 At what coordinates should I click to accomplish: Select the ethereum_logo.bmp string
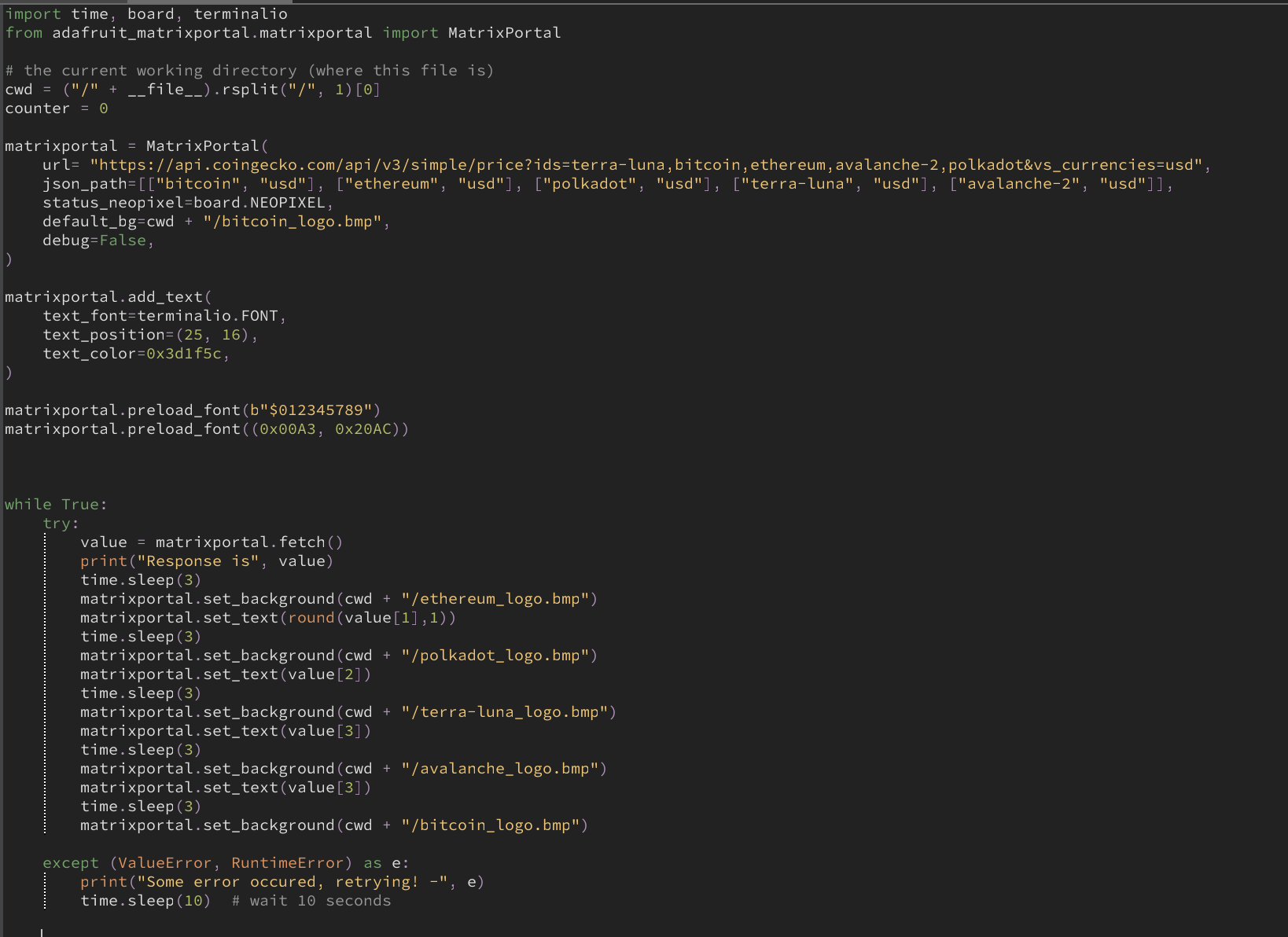(x=499, y=598)
